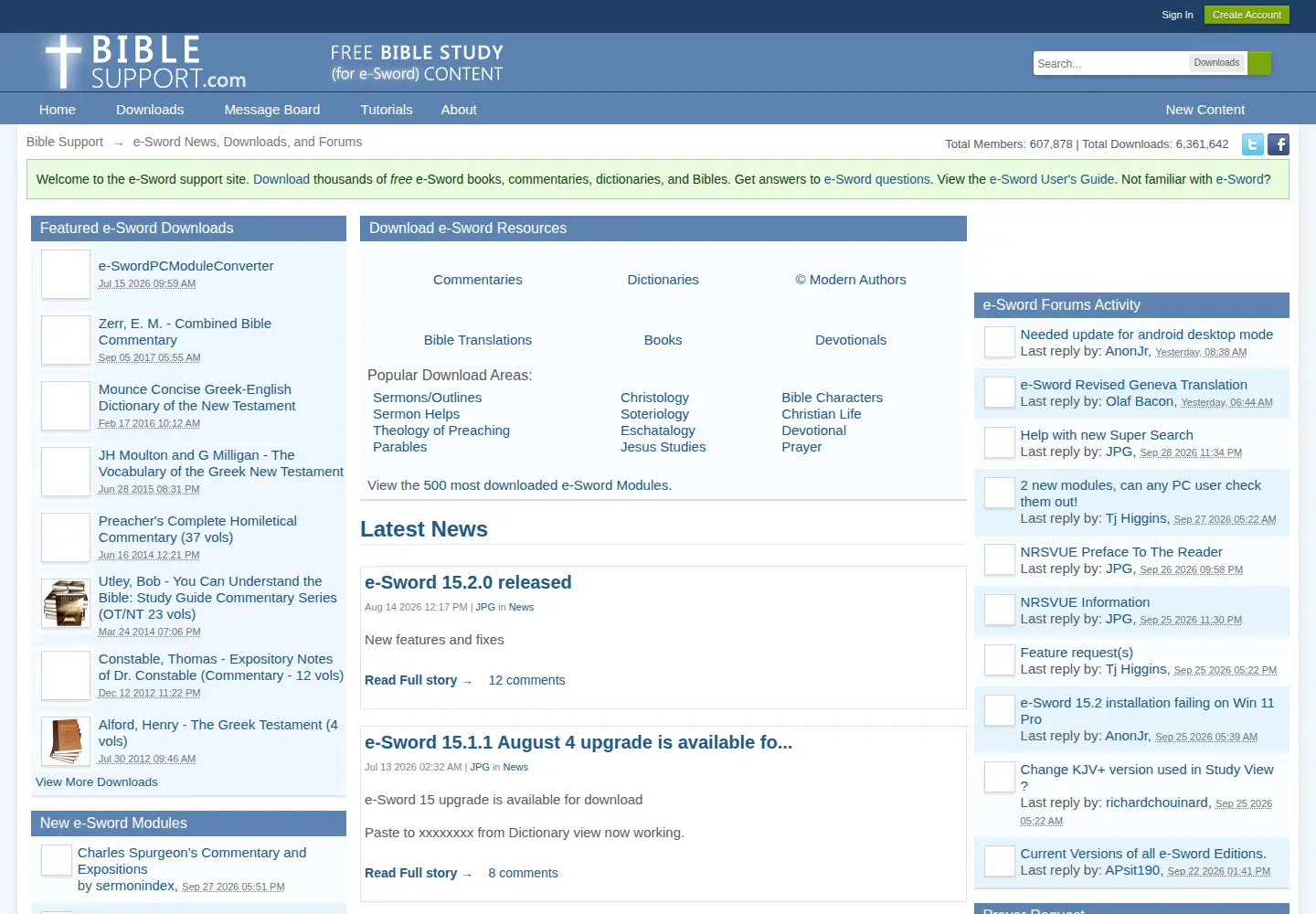Open Alford Greek Testament book thumbnail

pyautogui.click(x=66, y=740)
